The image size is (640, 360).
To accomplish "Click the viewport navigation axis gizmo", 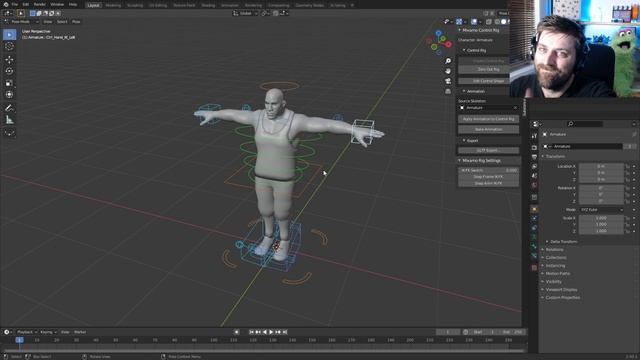I will 439,42.
